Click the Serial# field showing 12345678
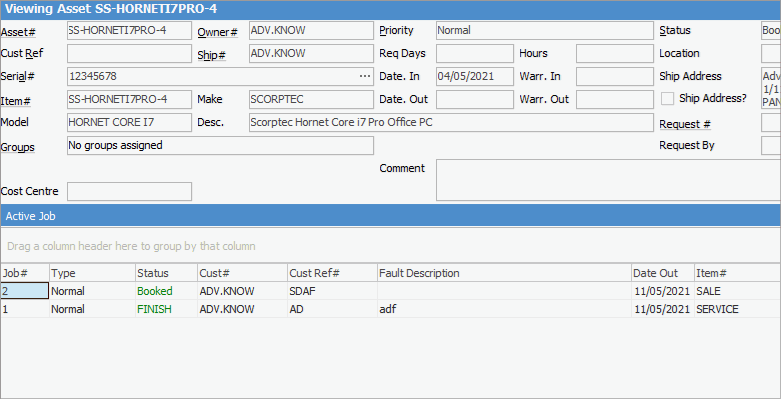Viewport: 781px width, 399px height. [x=220, y=76]
